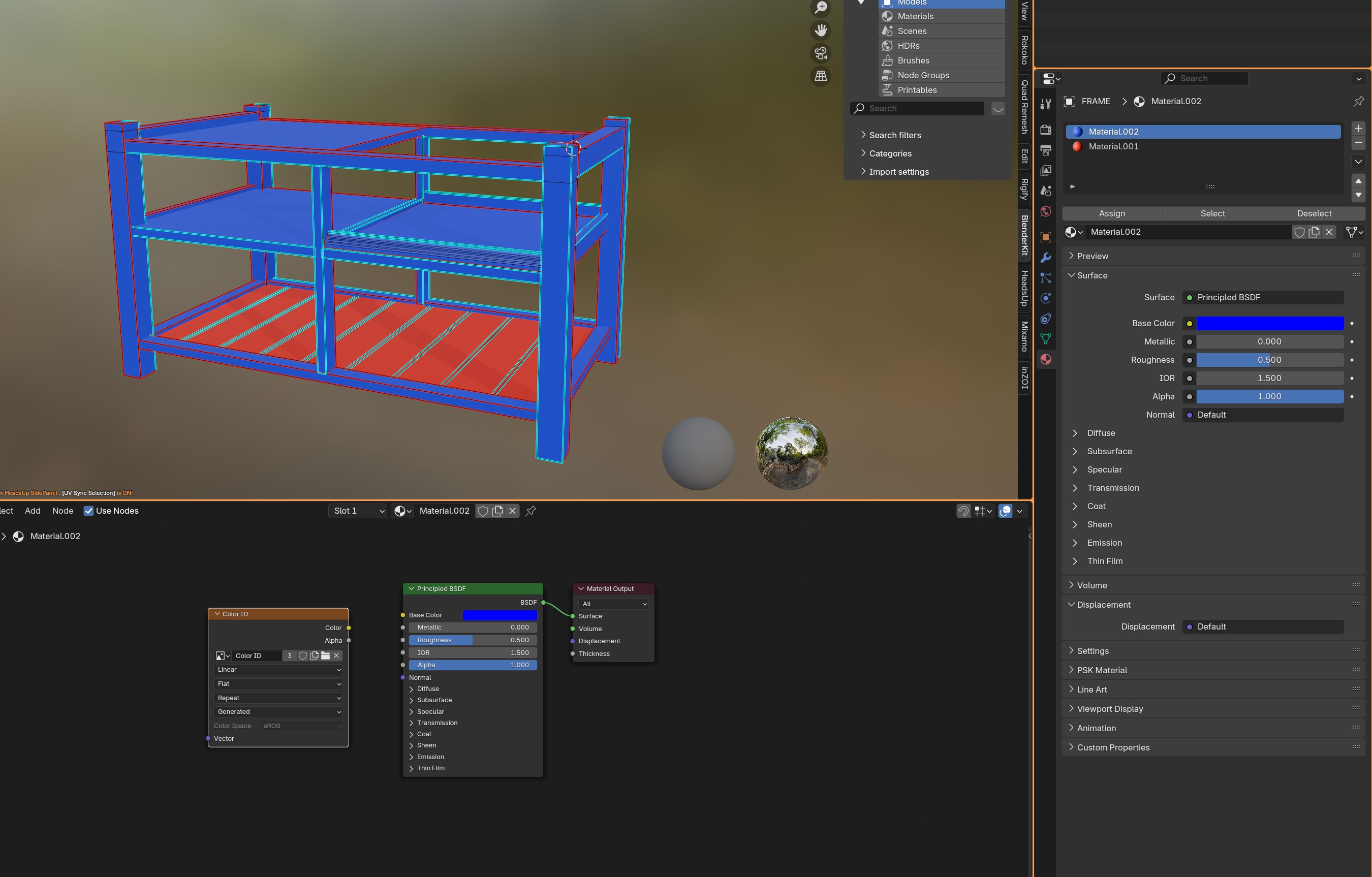Open the View Layer properties tab

pos(1046,170)
